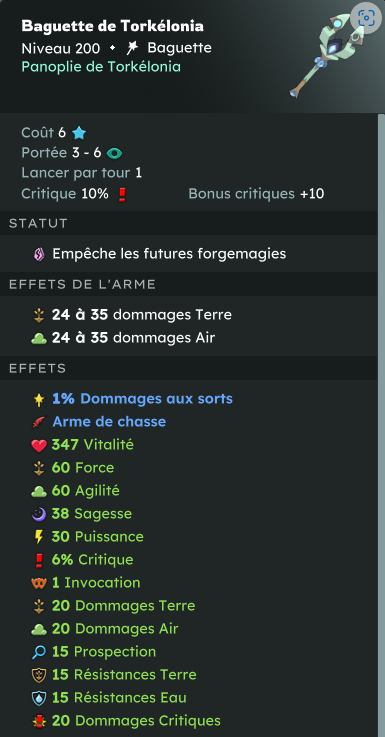Click the water shield icon for Résistances Eau
Viewport: 385px width, 737px height.
(39, 698)
